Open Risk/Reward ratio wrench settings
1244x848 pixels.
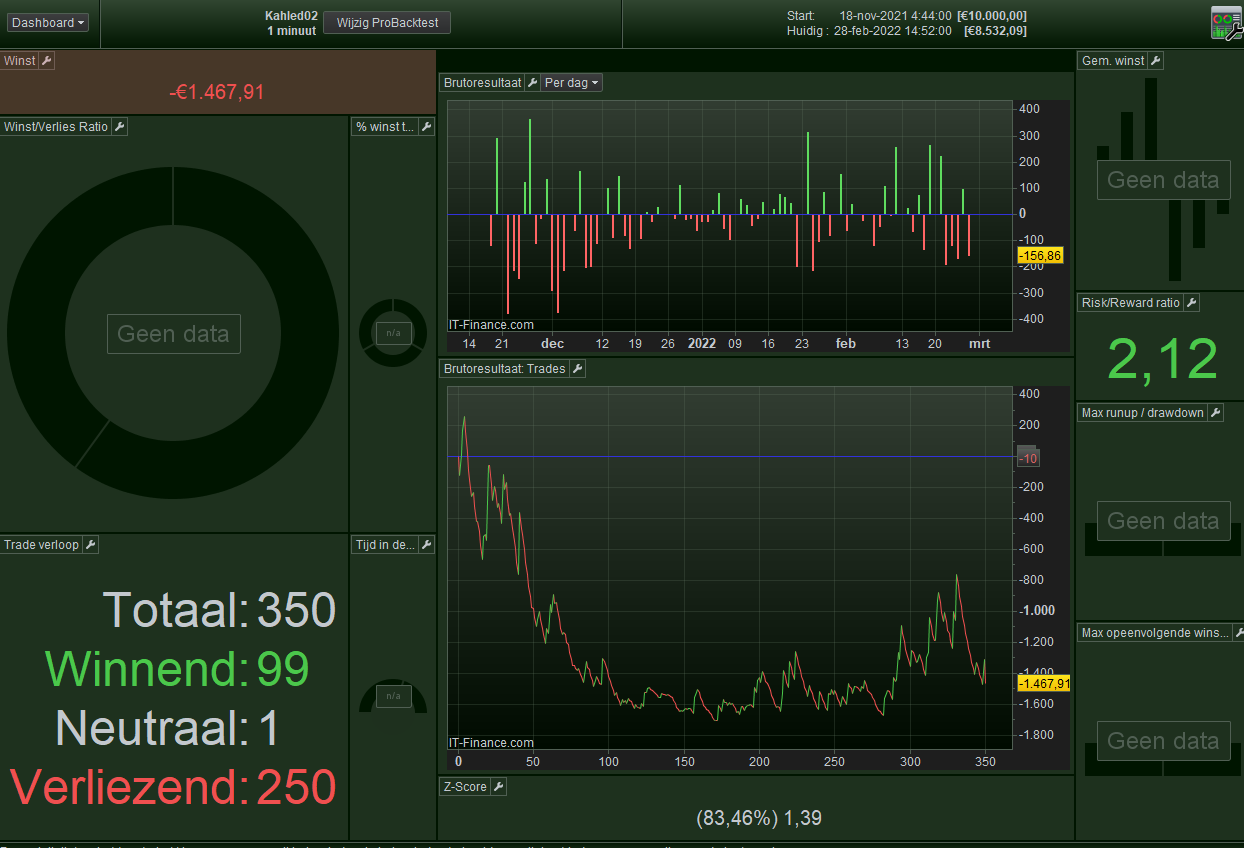point(1190,303)
